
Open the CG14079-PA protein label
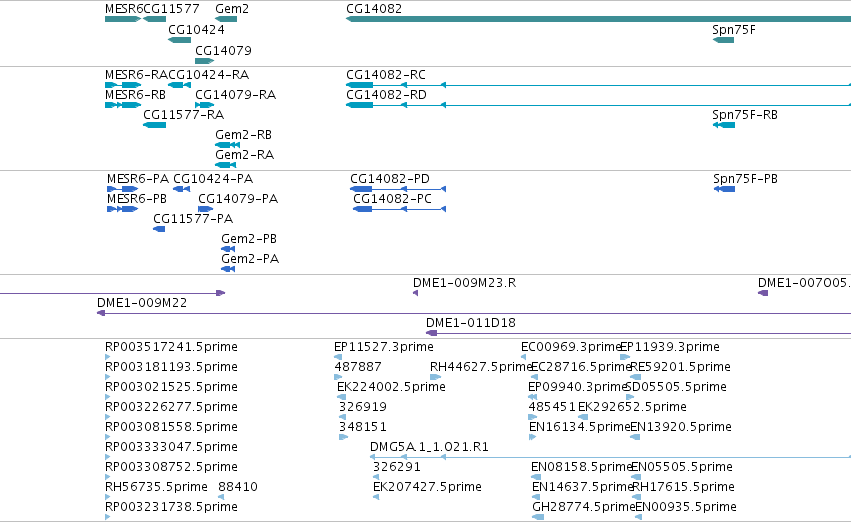point(238,199)
